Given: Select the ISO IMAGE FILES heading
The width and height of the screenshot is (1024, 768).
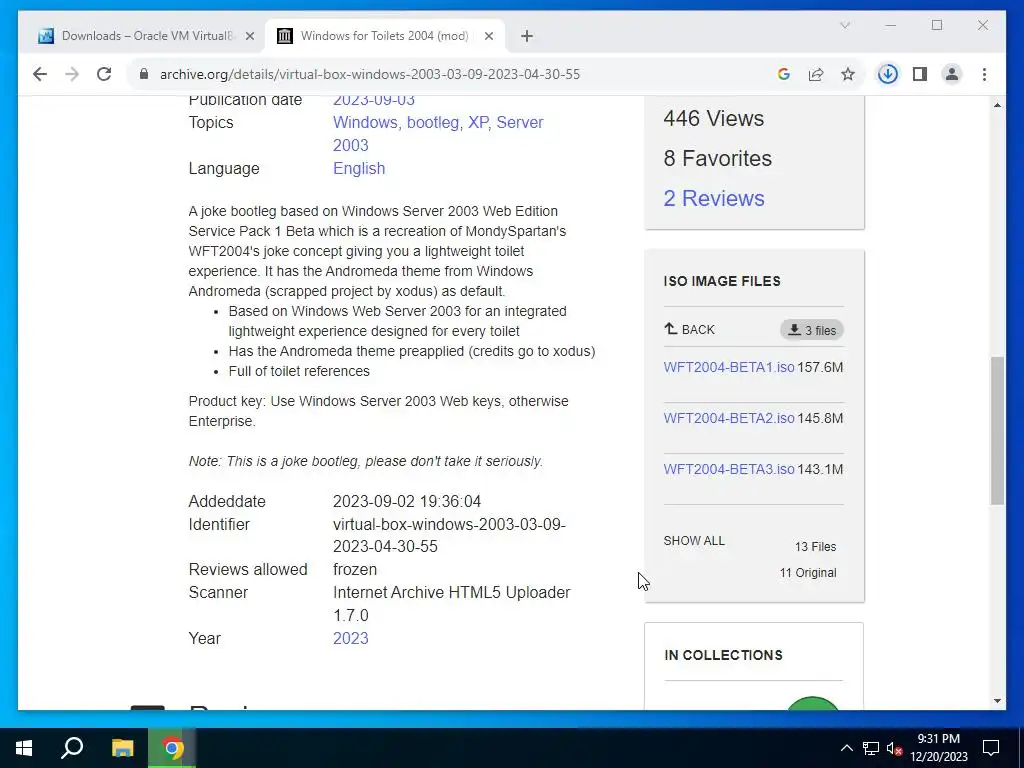Looking at the screenshot, I should (x=722, y=281).
